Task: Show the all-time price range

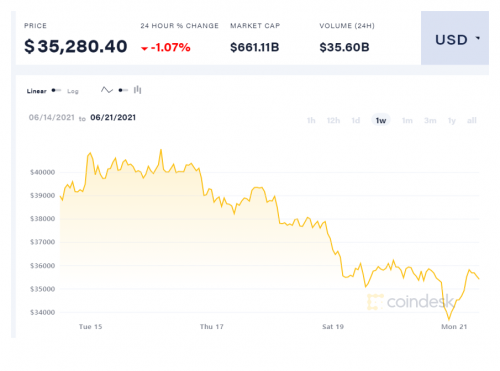Action: click(x=472, y=120)
